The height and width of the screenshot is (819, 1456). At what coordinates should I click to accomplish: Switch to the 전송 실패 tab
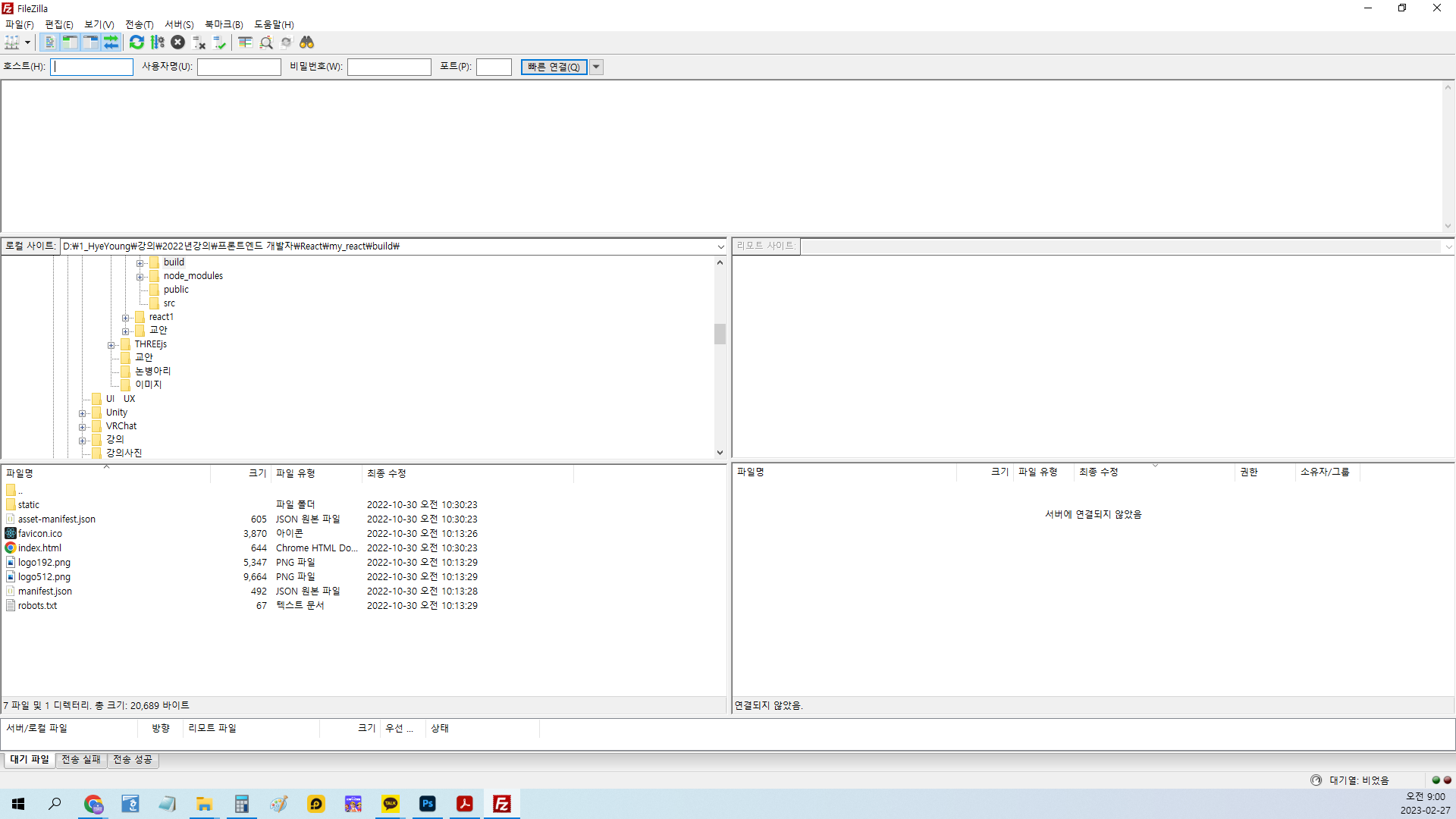tap(81, 759)
